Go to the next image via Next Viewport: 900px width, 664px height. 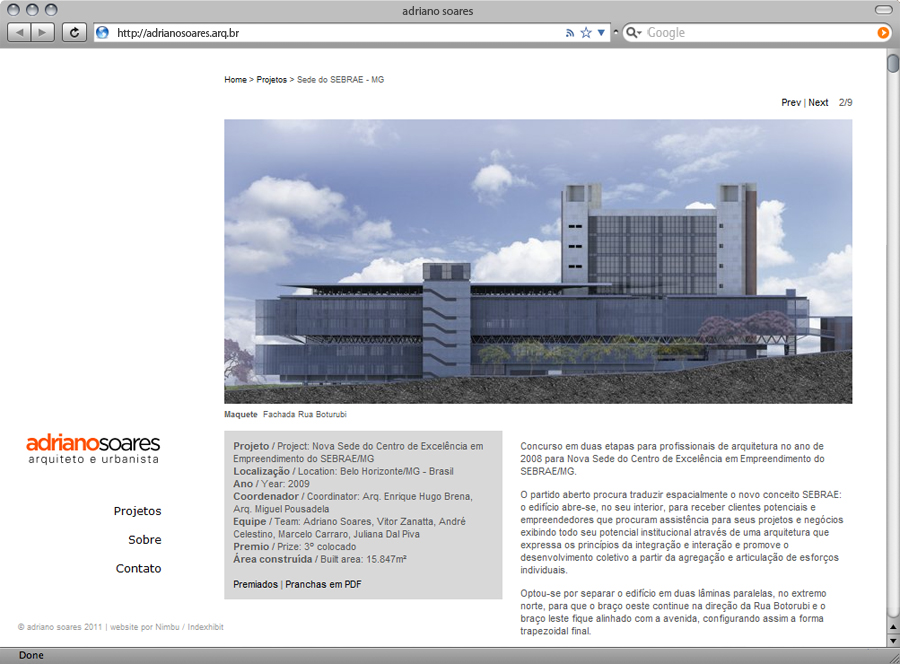pos(818,103)
